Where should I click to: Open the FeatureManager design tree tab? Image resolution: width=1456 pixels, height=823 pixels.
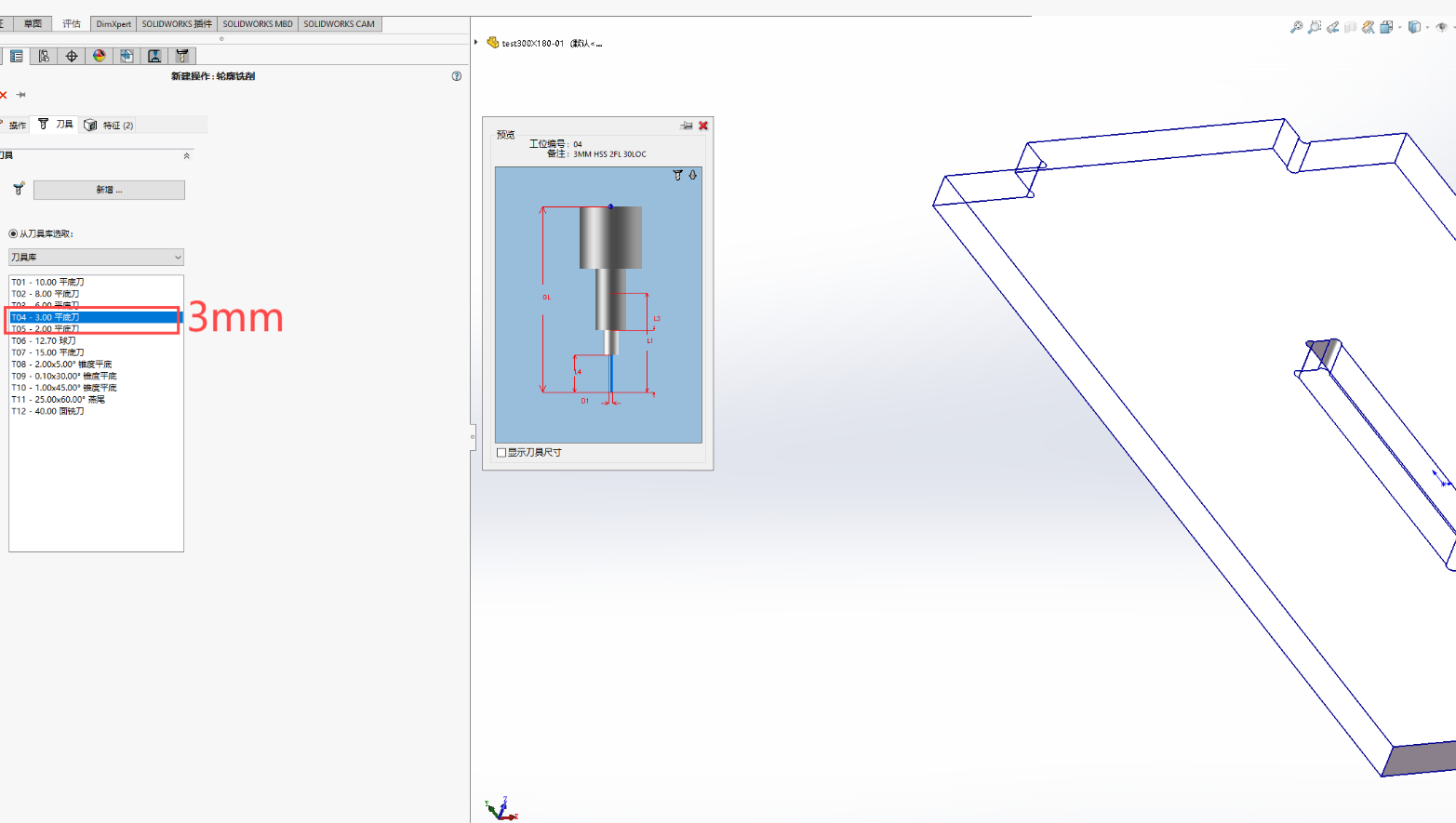(16, 56)
